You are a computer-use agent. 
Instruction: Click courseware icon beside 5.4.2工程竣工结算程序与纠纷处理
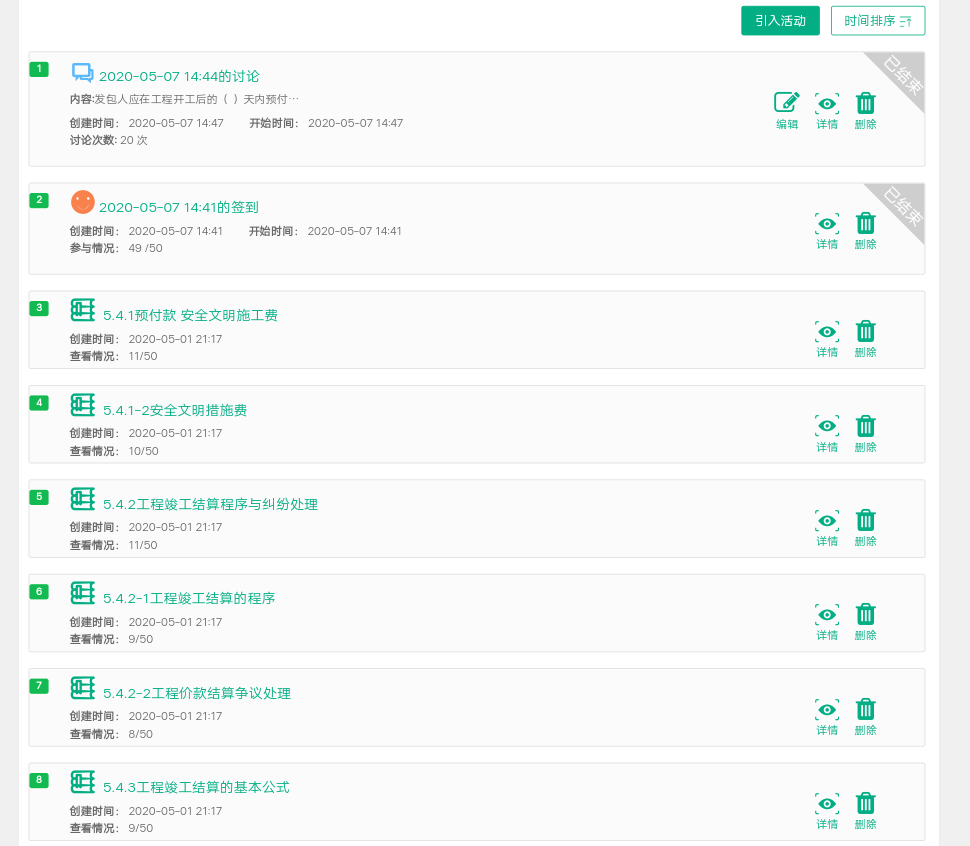pyautogui.click(x=82, y=499)
